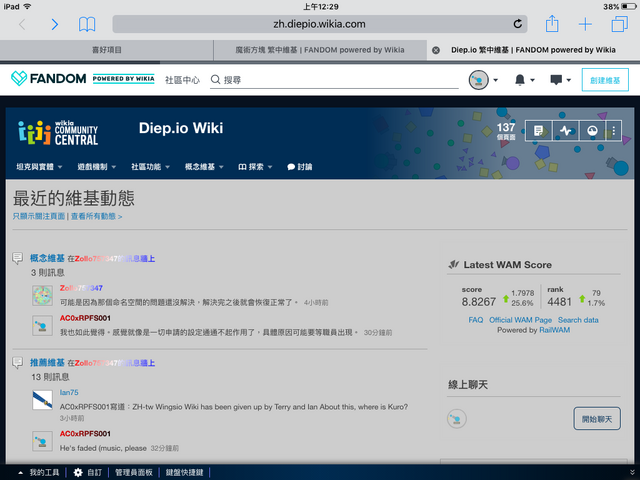This screenshot has width=640, height=480.
Task: Click 自訂 gear in toolbar
Action: pos(88,472)
